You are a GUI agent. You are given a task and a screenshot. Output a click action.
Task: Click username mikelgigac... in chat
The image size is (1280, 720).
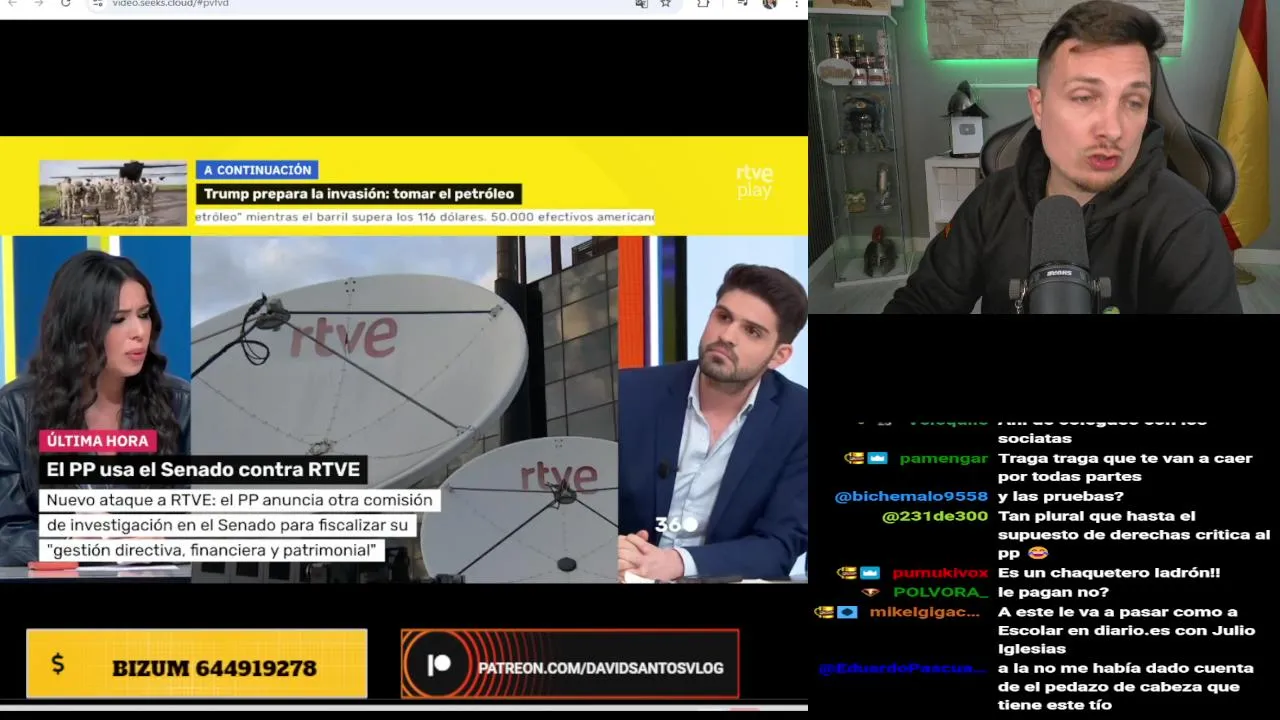[925, 612]
